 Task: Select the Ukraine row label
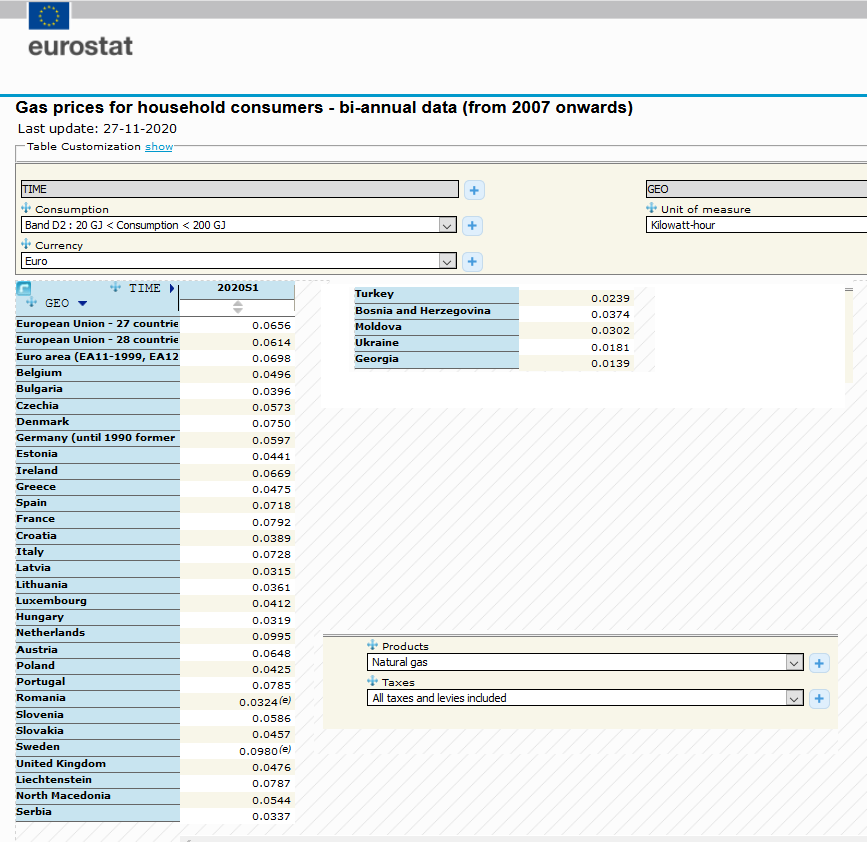(436, 343)
